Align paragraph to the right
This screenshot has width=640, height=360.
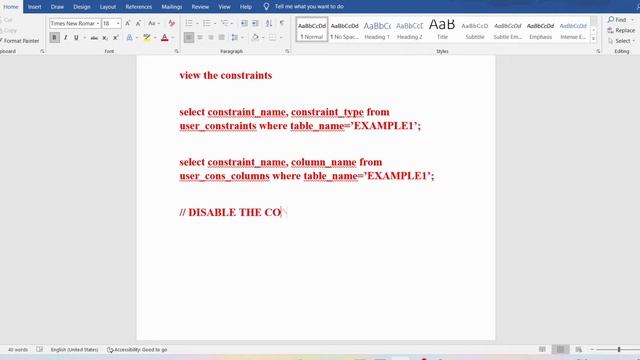(x=211, y=38)
